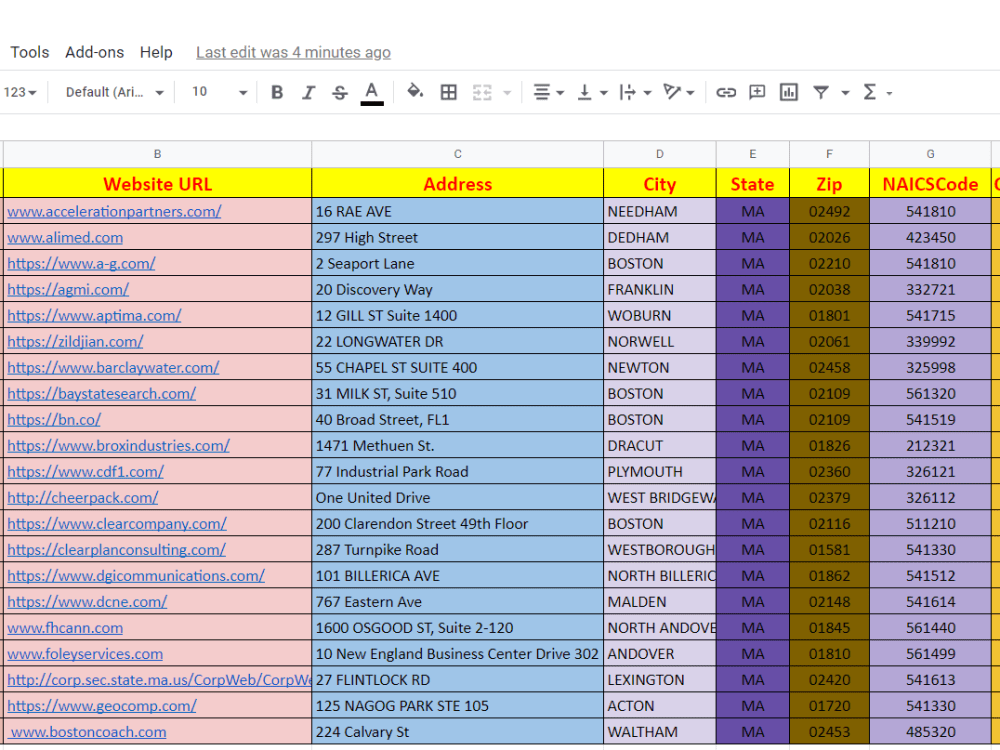Viewport: 1000px width, 750px height.
Task: Open the Tools menu
Action: (x=29, y=52)
